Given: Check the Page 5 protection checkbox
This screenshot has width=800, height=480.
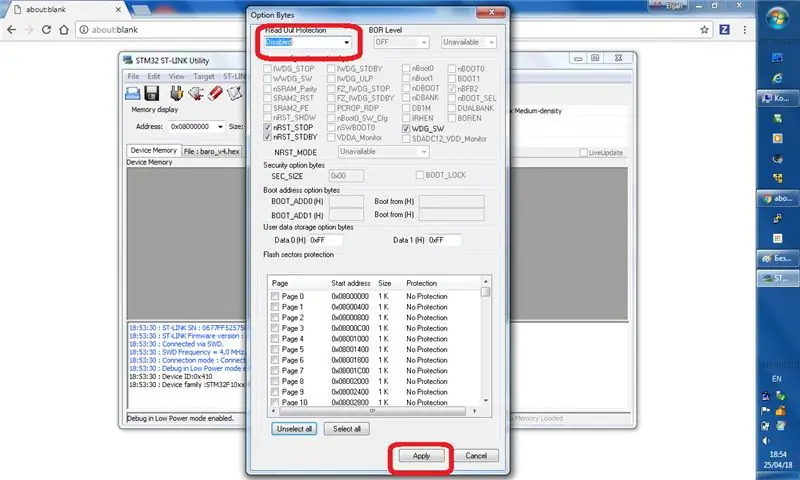Looking at the screenshot, I should coord(275,349).
